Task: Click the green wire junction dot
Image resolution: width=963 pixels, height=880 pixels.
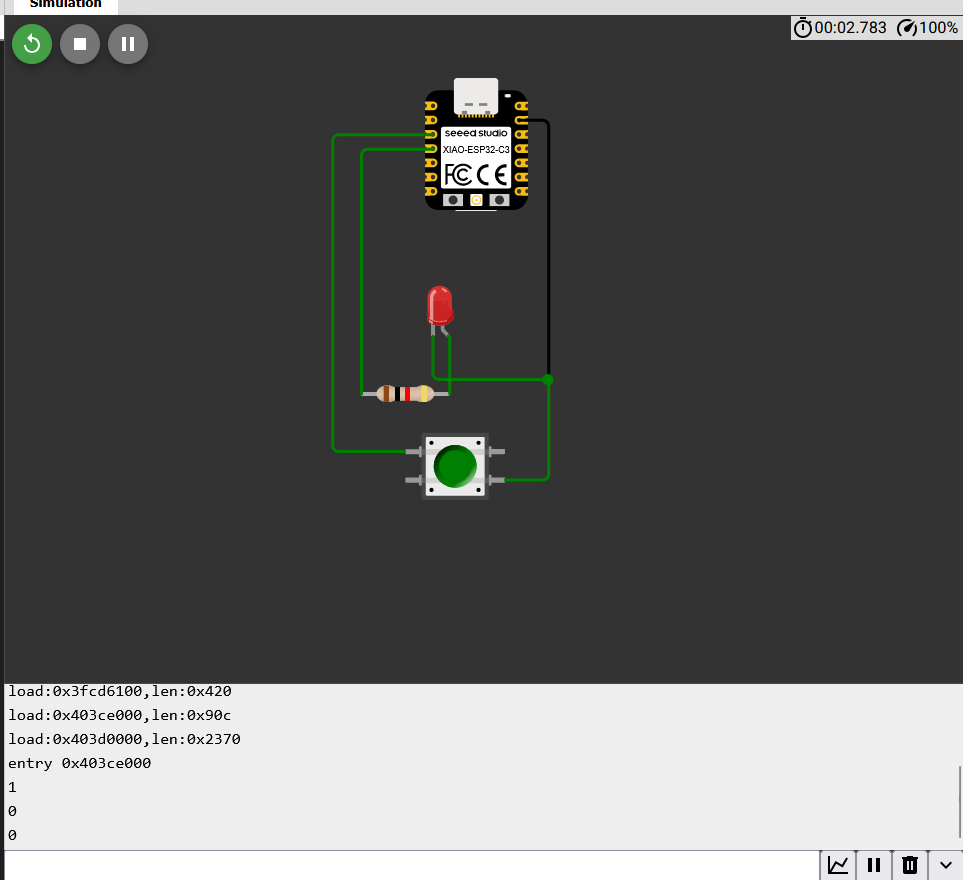Action: [548, 379]
